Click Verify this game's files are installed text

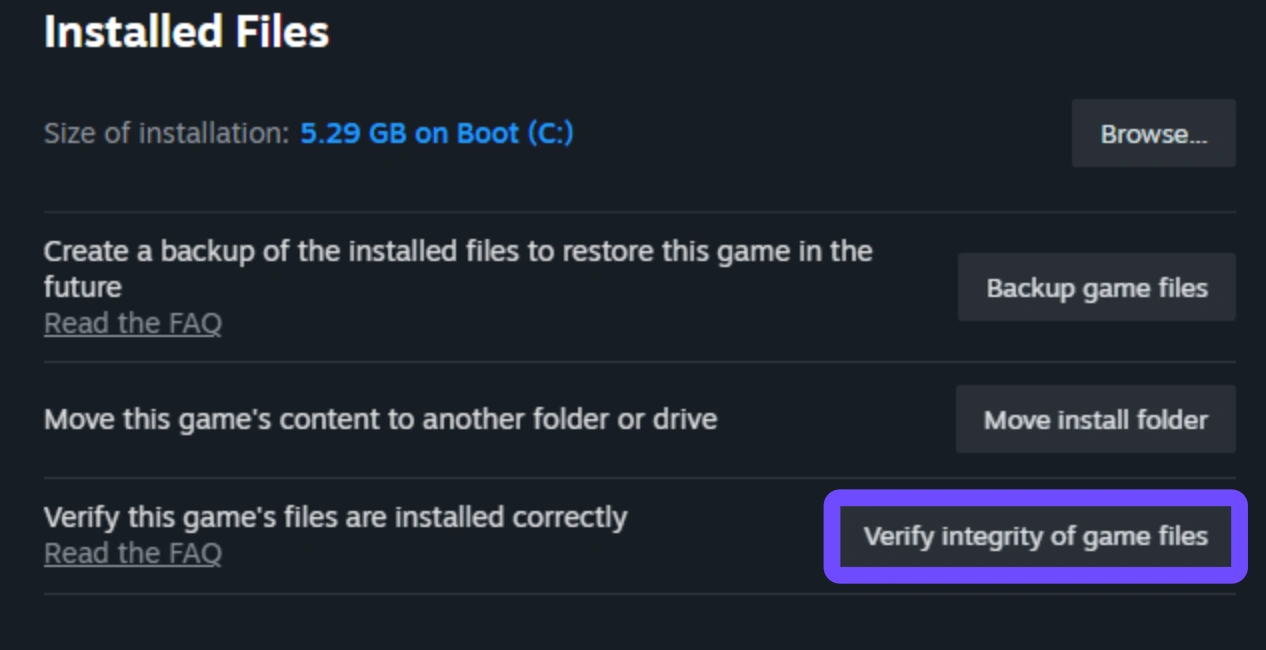pyautogui.click(x=335, y=517)
